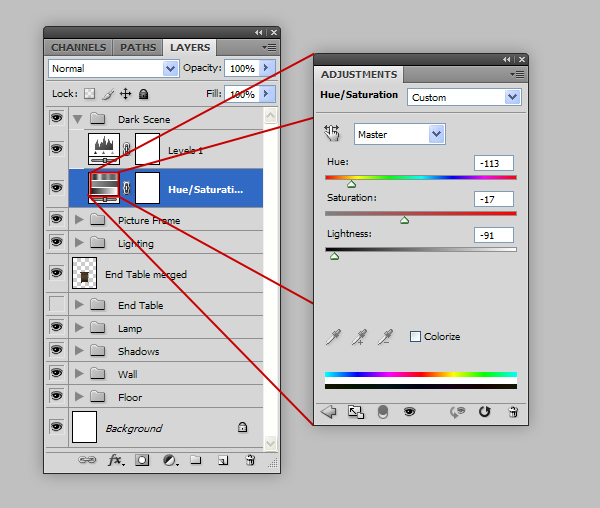Create a new layer group
Image resolution: width=600 pixels, height=508 pixels.
point(196,460)
